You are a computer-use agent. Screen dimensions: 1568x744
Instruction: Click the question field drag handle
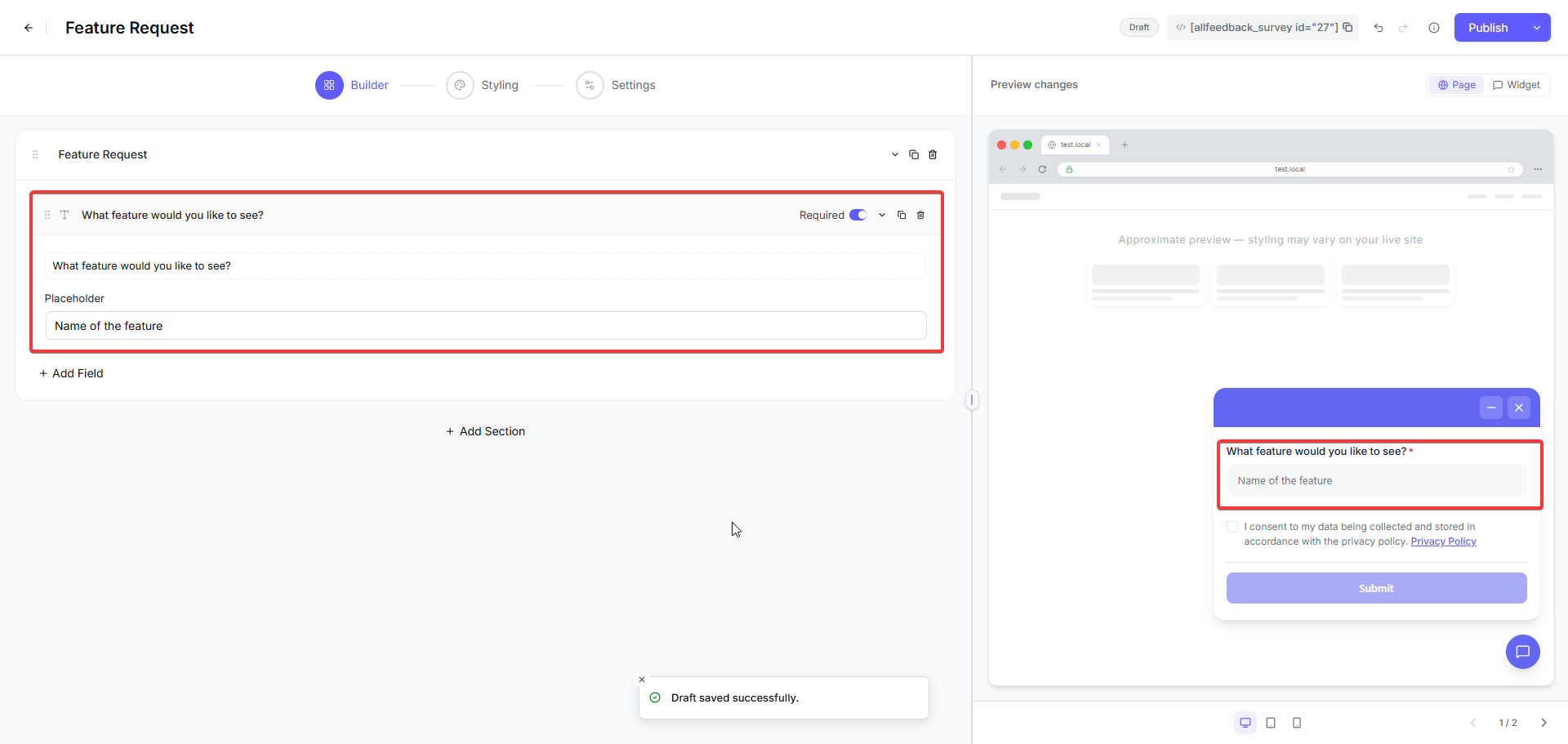47,216
